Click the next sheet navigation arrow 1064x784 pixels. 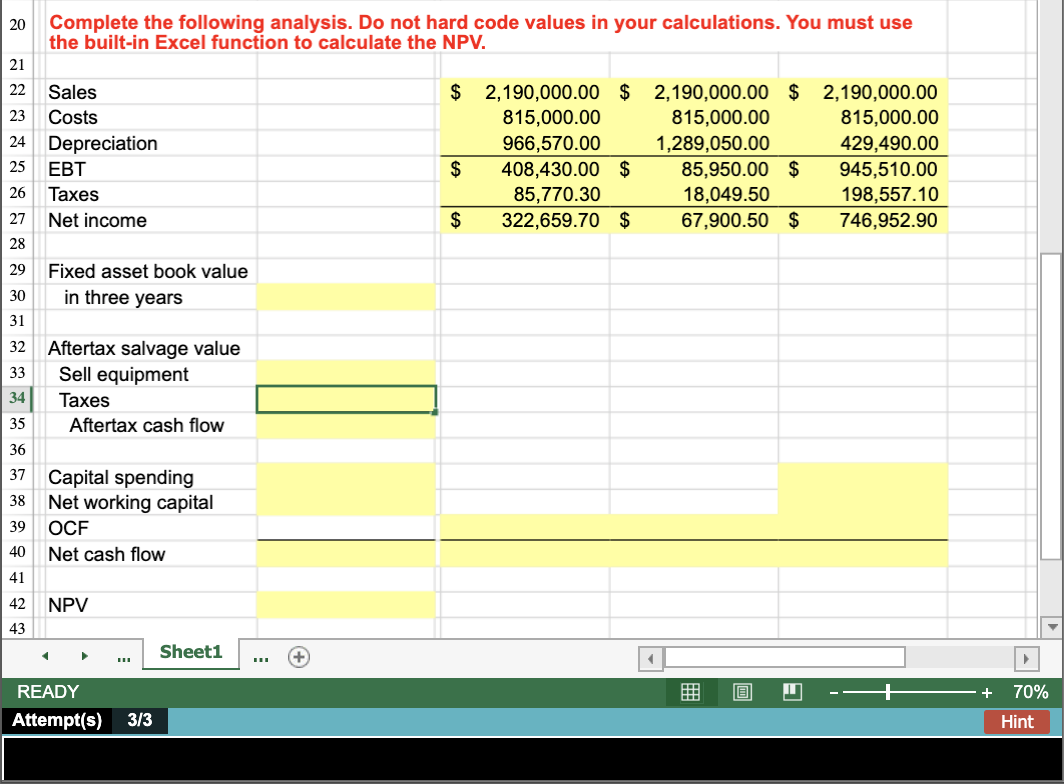click(x=84, y=657)
